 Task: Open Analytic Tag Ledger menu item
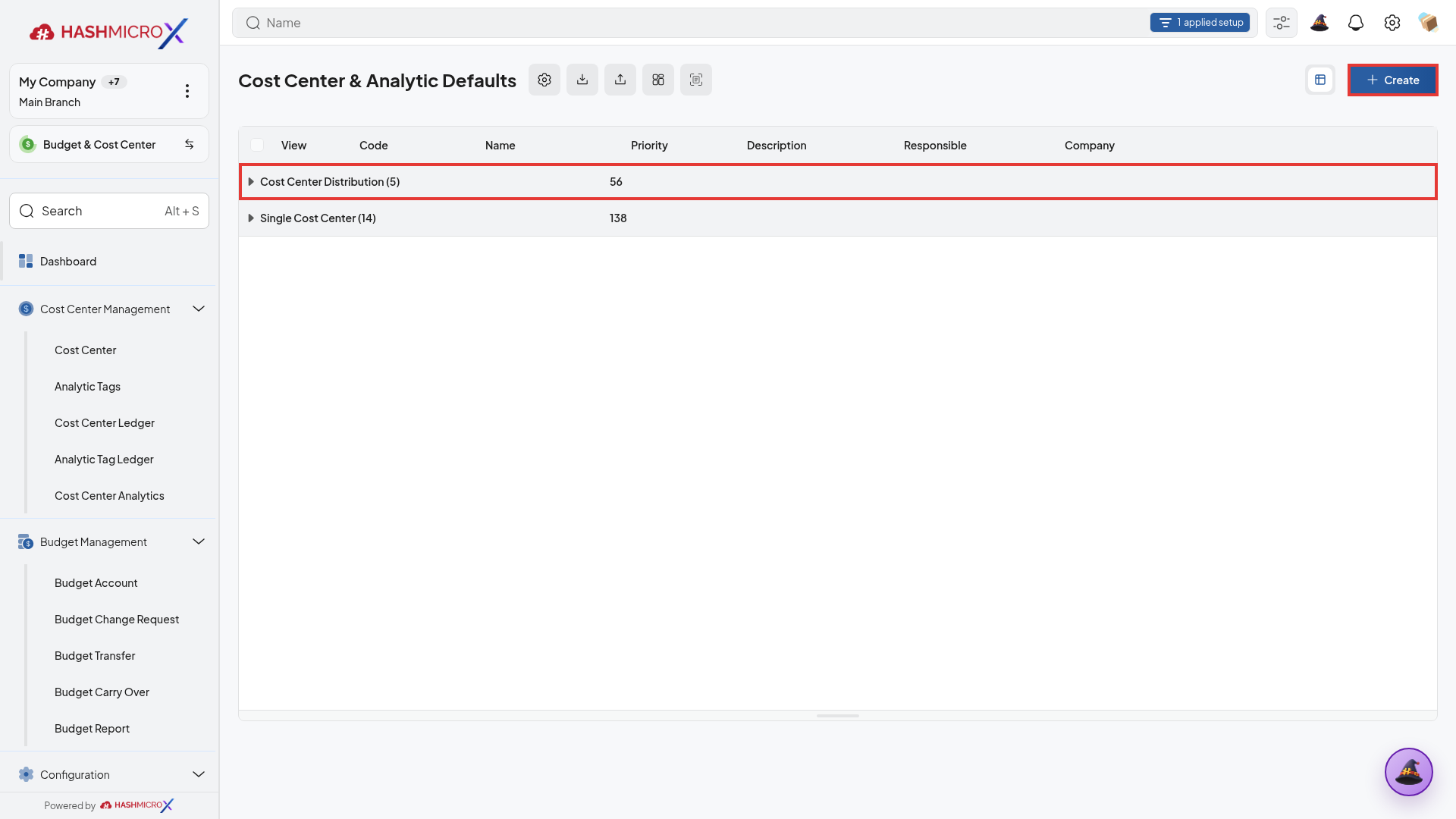coord(104,460)
